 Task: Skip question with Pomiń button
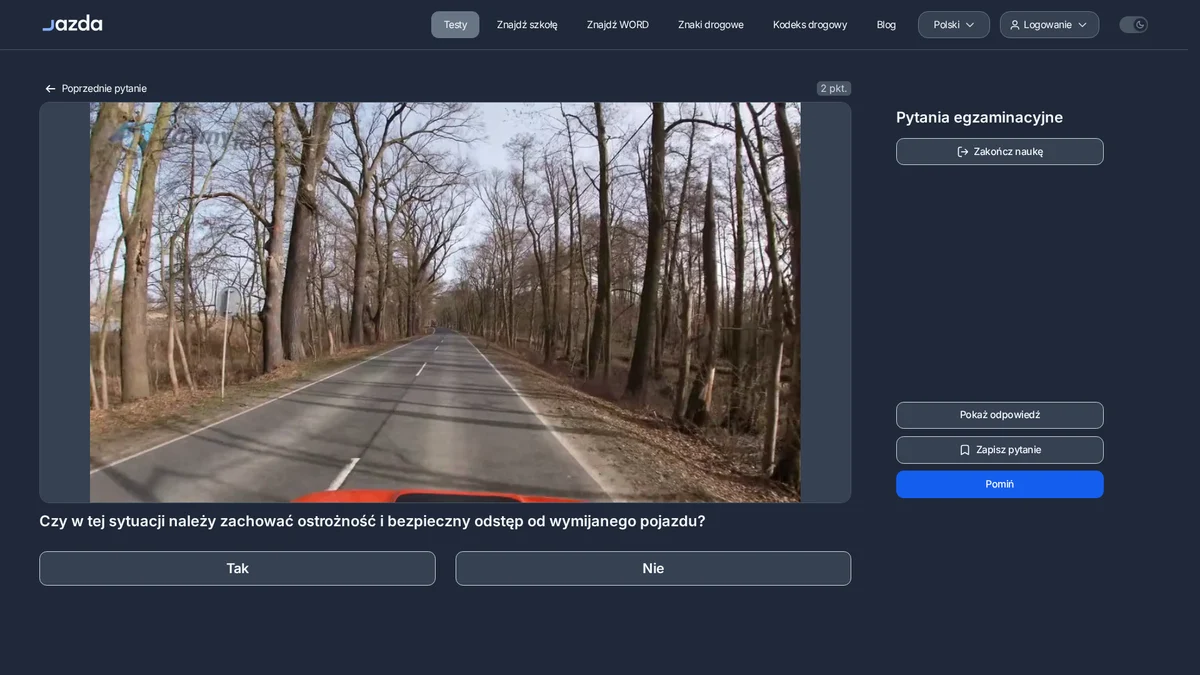(x=1000, y=484)
